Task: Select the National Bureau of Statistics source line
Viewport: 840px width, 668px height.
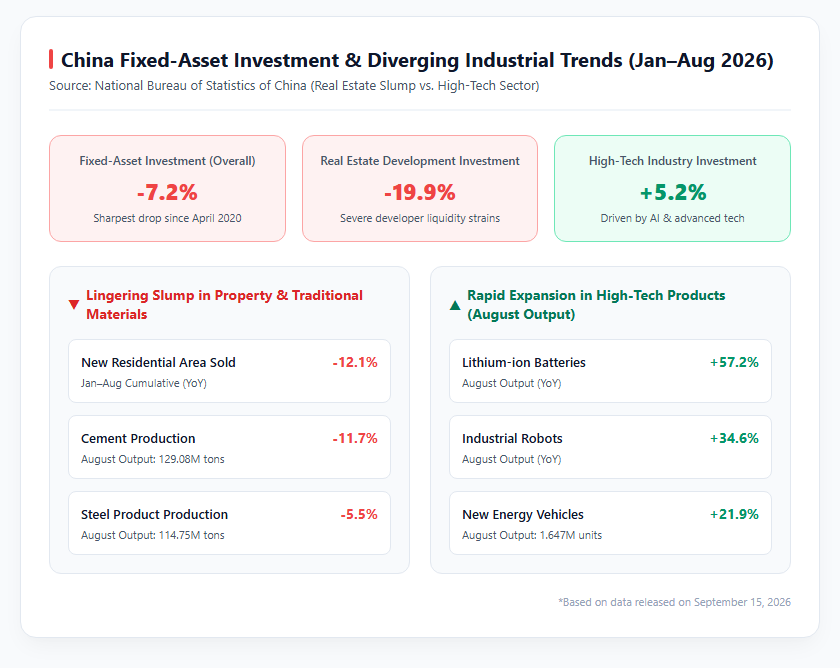Action: (294, 86)
